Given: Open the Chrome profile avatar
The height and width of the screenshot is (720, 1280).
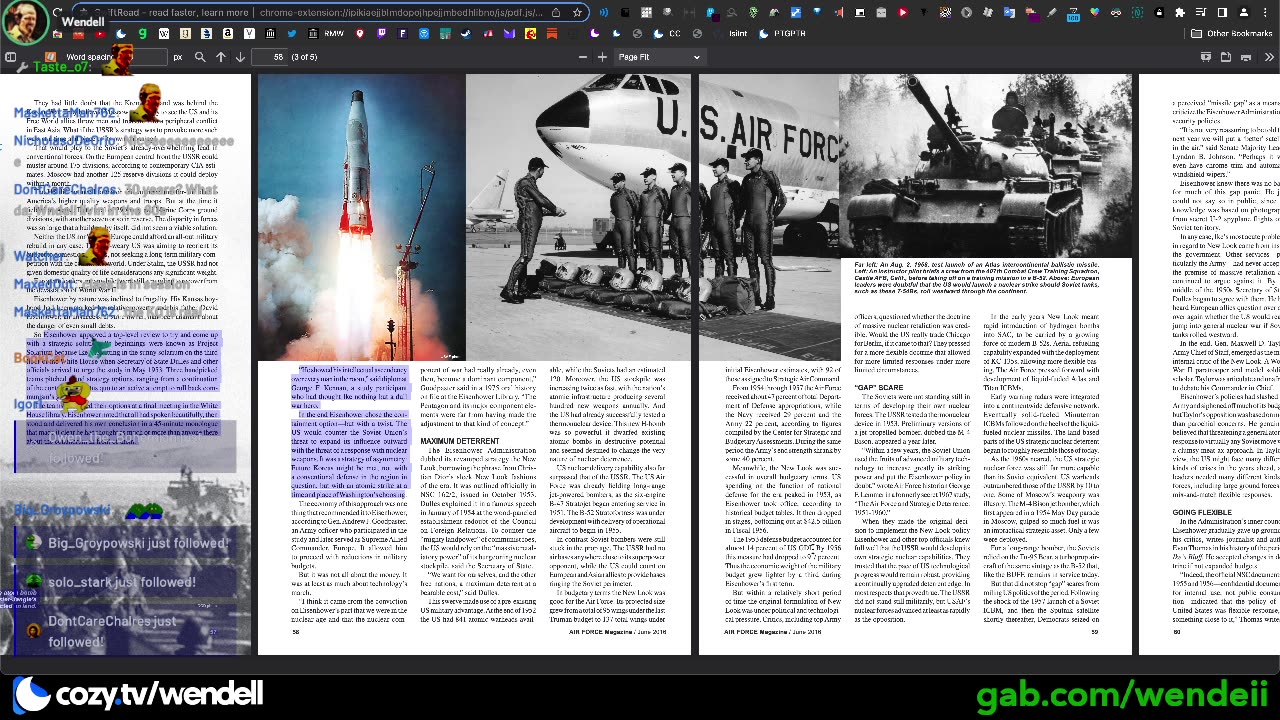Looking at the screenshot, I should point(1244,13).
